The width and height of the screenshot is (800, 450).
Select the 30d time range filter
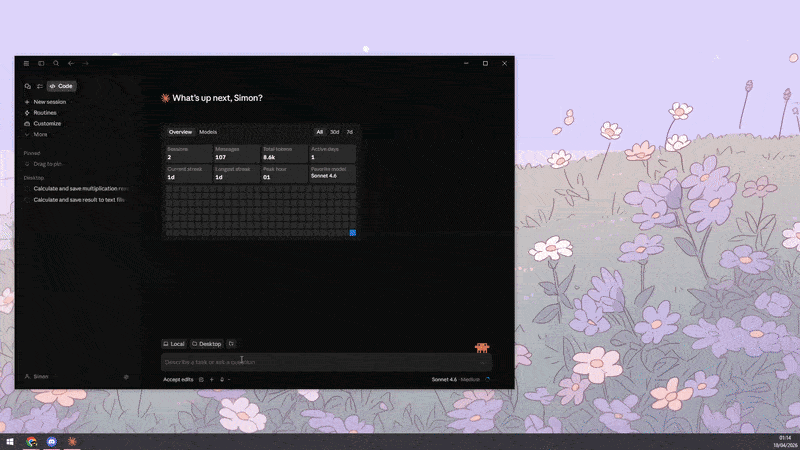click(334, 132)
